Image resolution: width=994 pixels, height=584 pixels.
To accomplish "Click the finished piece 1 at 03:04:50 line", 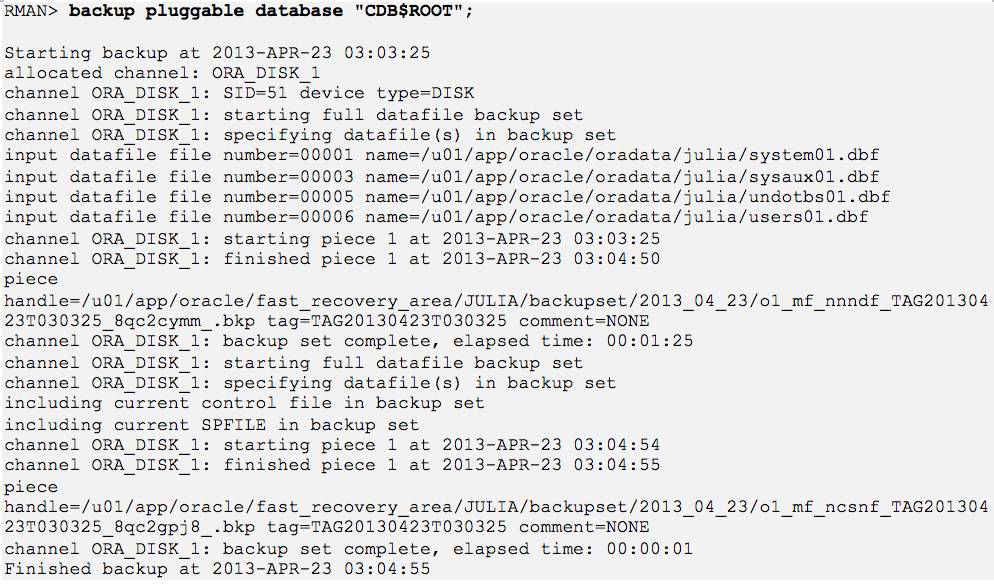I will coord(332,259).
